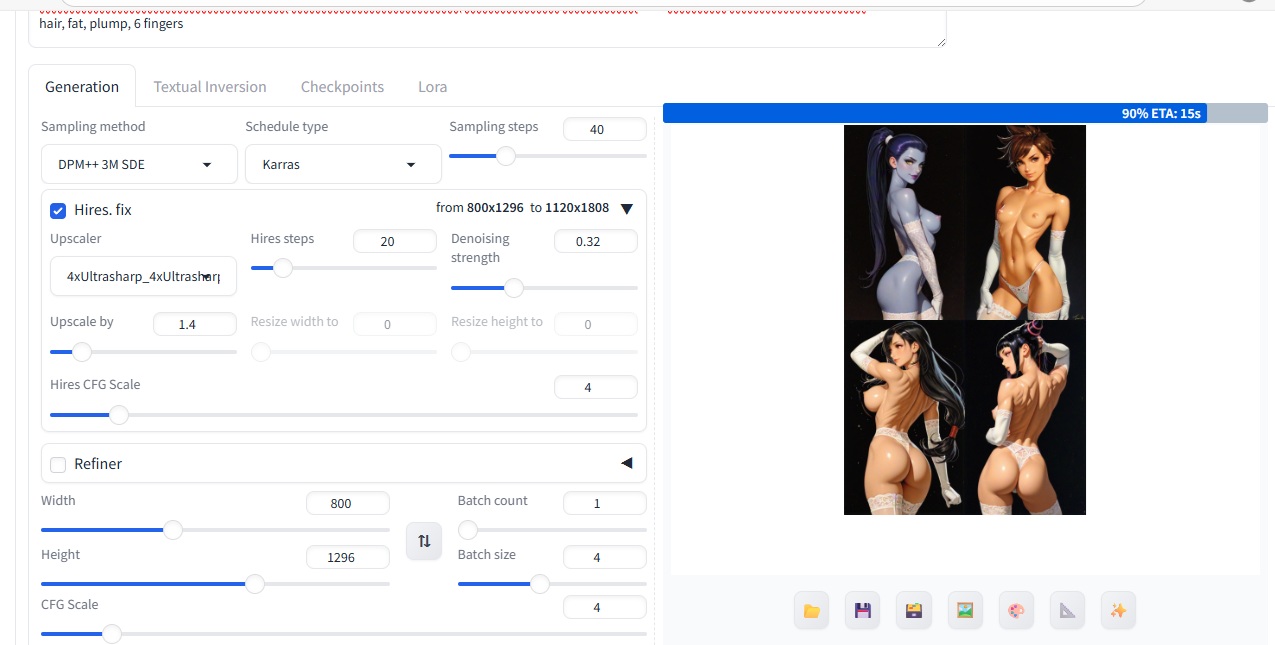1275x645 pixels.
Task: Open the images output folder icon
Action: coord(811,610)
